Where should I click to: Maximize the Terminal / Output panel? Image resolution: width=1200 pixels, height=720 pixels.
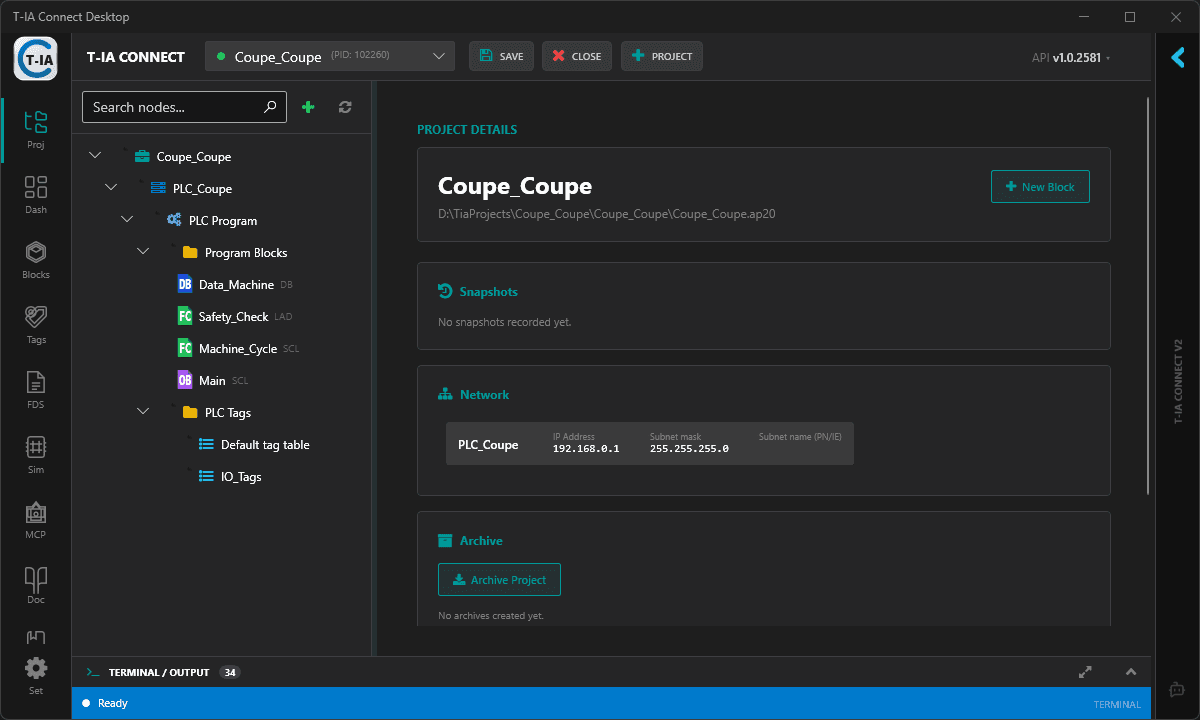click(x=1085, y=672)
